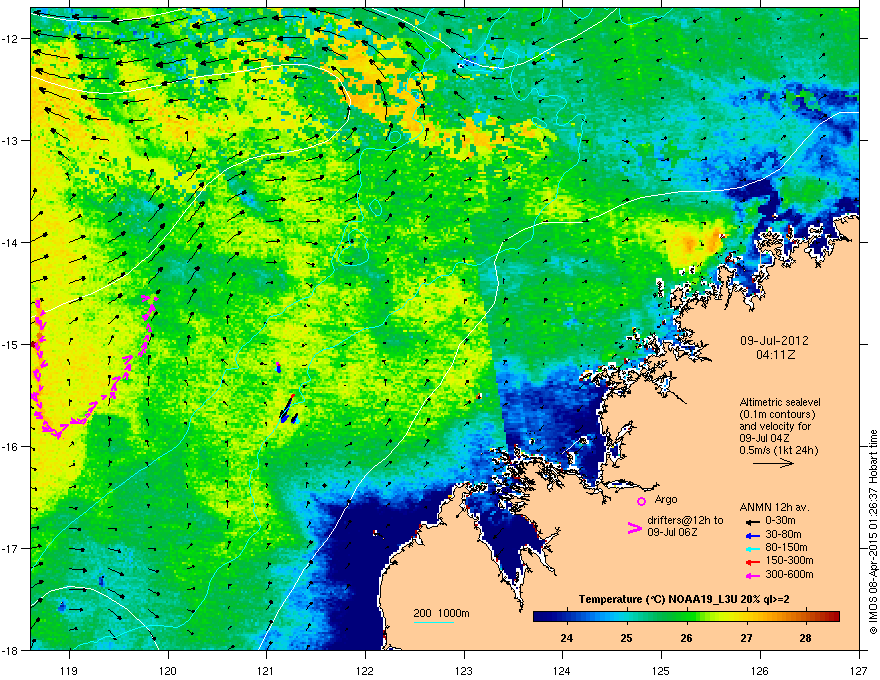Click the '(0.1m contours)' text

(x=777, y=414)
